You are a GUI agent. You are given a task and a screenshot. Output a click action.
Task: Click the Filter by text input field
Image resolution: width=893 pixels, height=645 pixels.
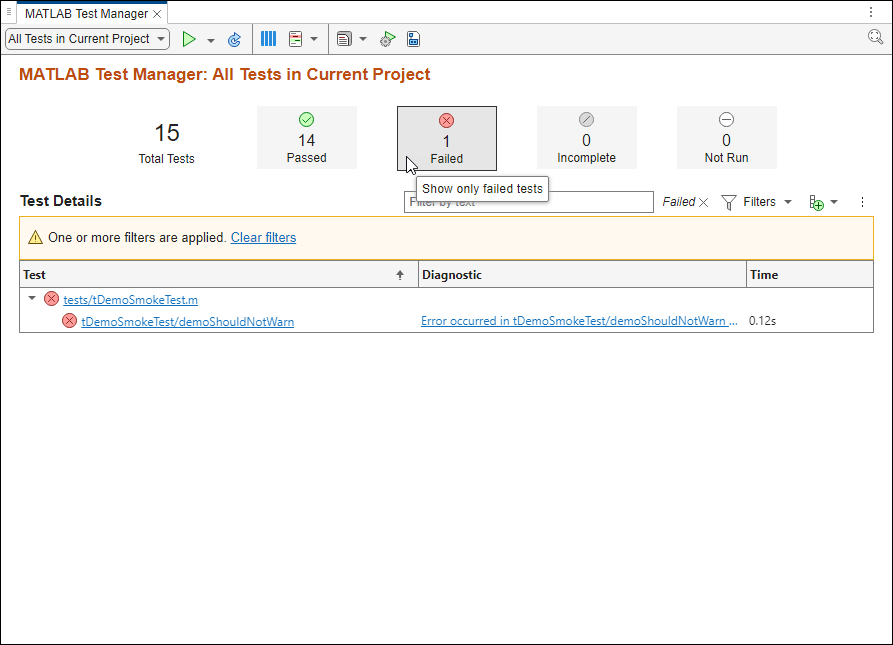529,202
